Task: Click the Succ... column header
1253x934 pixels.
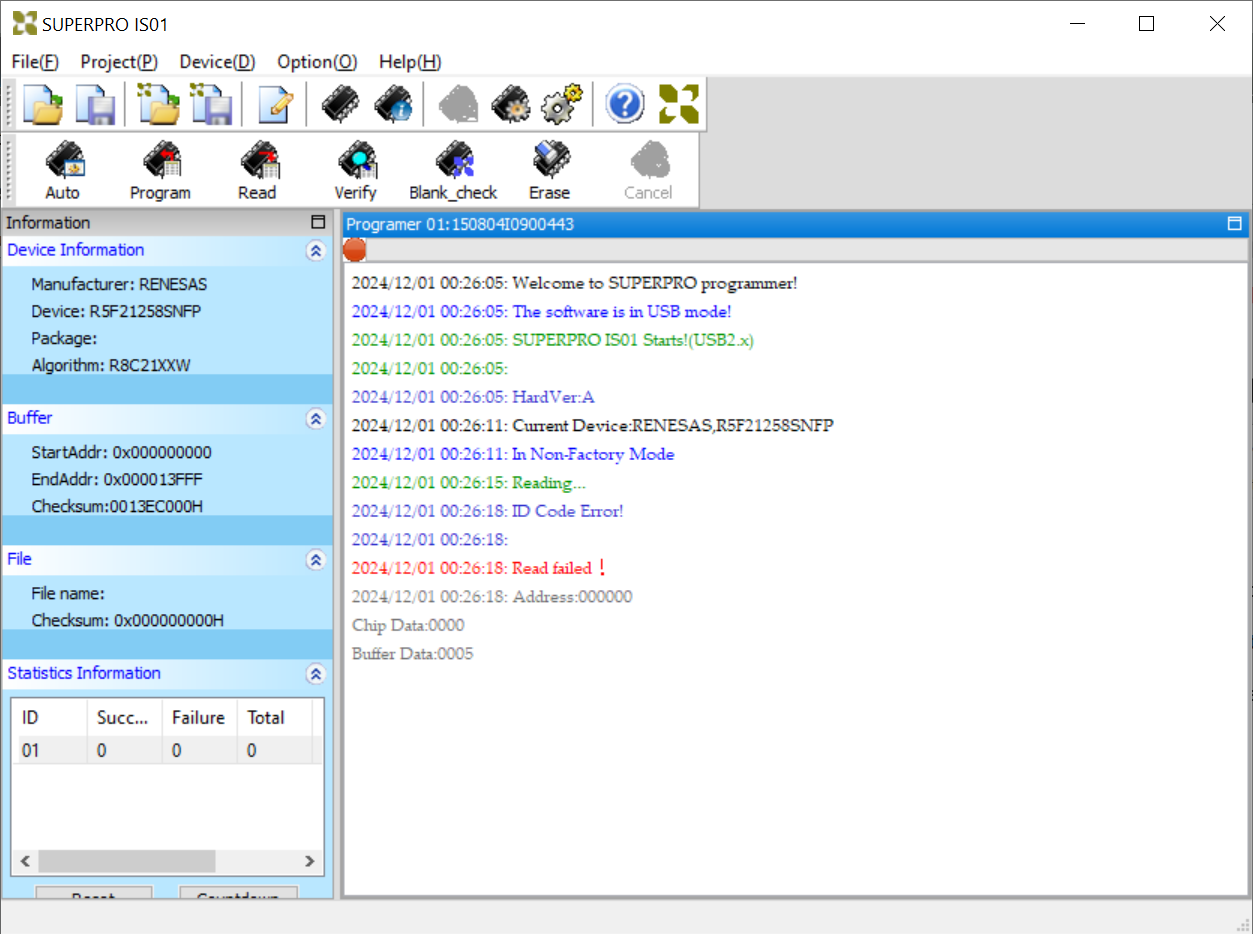Action: [124, 717]
